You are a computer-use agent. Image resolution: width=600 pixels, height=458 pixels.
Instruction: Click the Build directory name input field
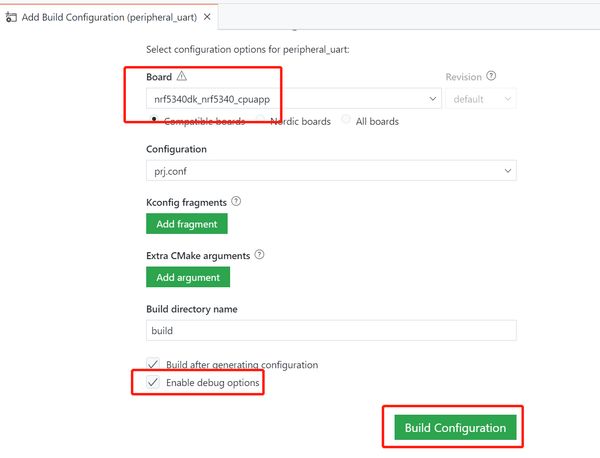(331, 330)
